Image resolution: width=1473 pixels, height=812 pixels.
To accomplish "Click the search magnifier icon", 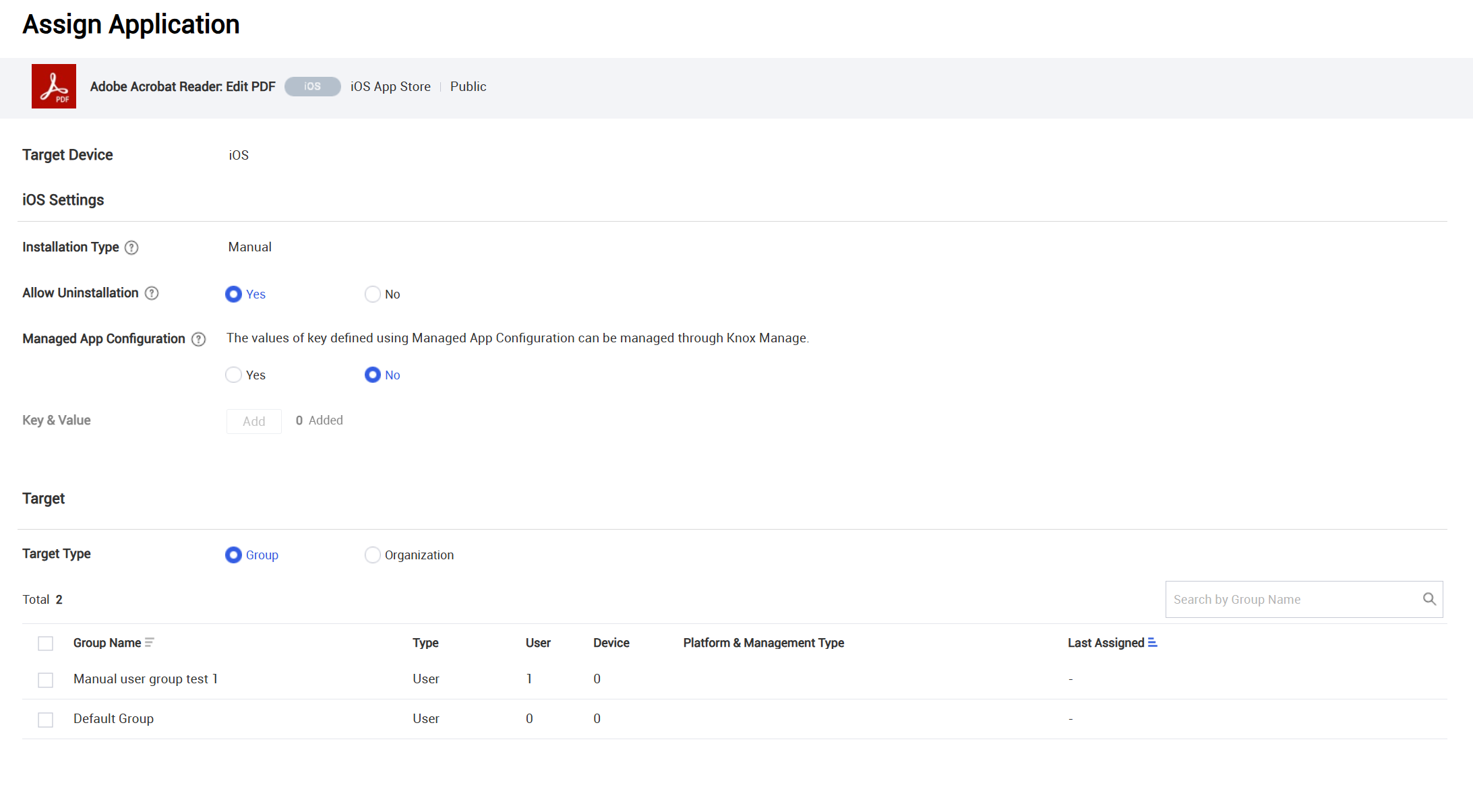I will pos(1429,599).
